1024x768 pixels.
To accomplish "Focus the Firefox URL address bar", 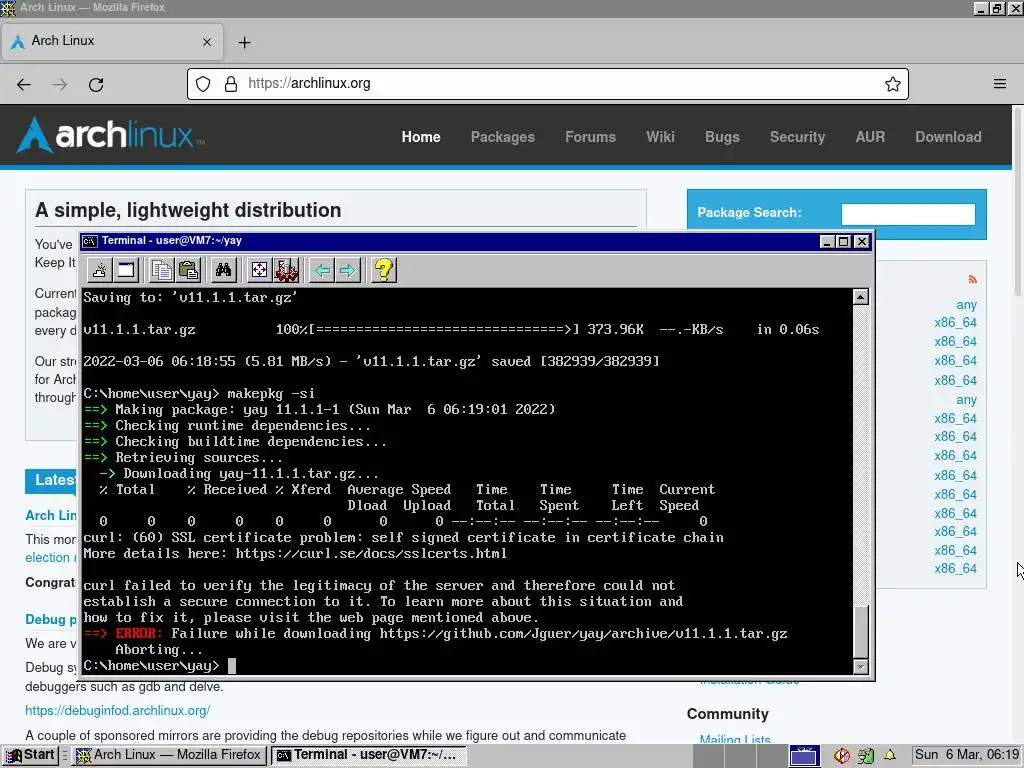I will tap(547, 84).
